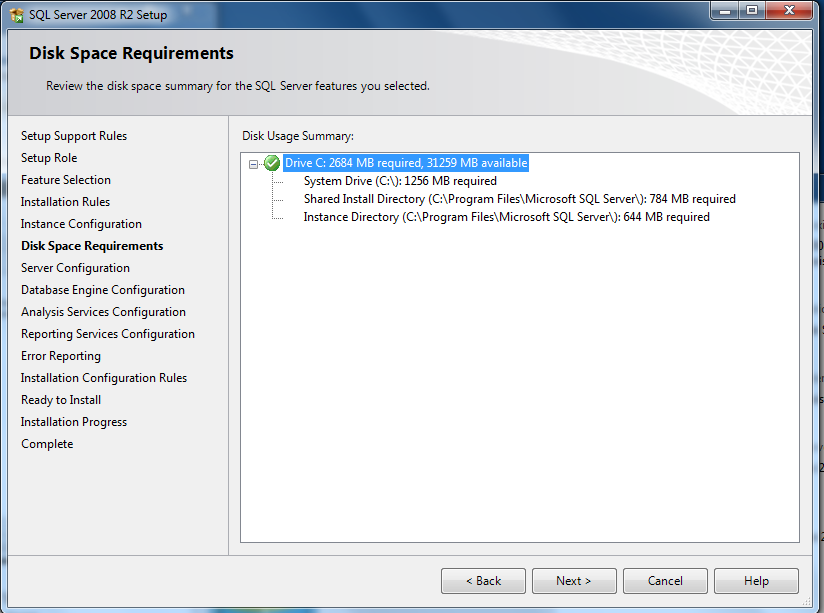Click the Complete step in sidebar
Viewport: 824px width, 613px height.
click(x=47, y=444)
